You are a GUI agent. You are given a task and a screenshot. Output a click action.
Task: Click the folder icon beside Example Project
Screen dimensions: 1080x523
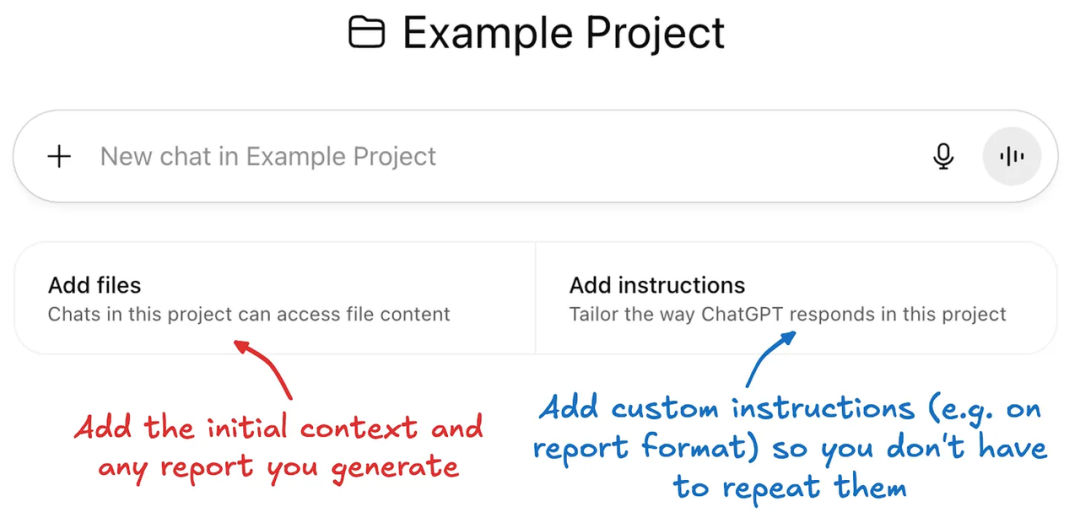(x=366, y=32)
